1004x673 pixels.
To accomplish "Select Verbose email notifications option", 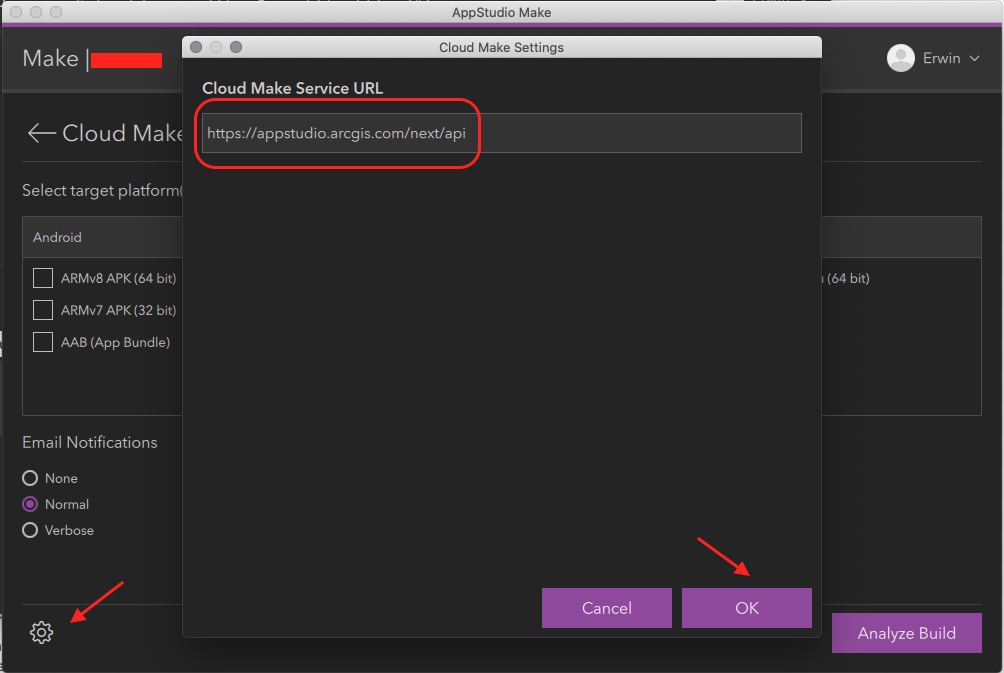I will 30,530.
